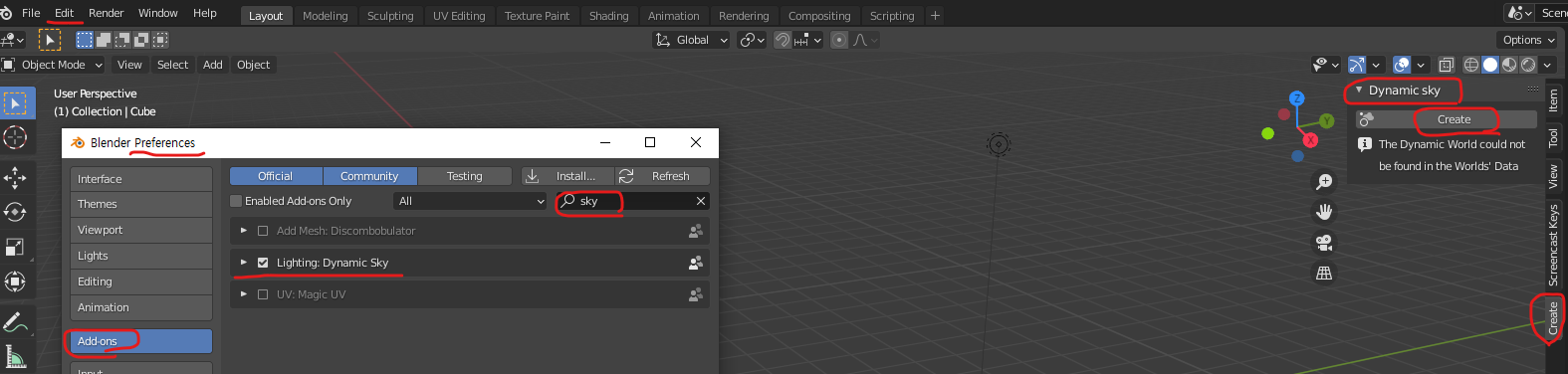Choose the Subtract selection mode icon
This screenshot has width=1568, height=374.
click(122, 40)
